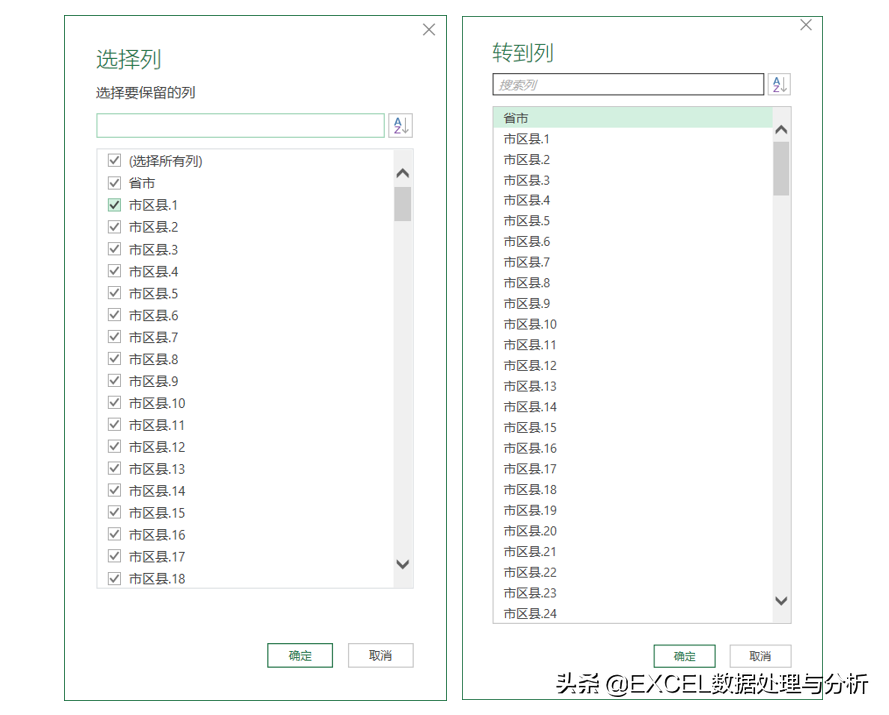The height and width of the screenshot is (715, 889).
Task: Select 市区县.23 in 转到列 list
Action: 633,593
